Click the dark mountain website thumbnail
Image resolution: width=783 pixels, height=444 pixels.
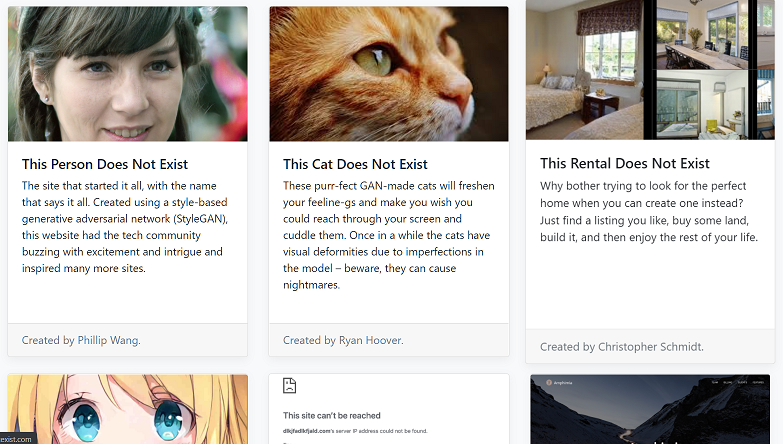pyautogui.click(x=650, y=409)
